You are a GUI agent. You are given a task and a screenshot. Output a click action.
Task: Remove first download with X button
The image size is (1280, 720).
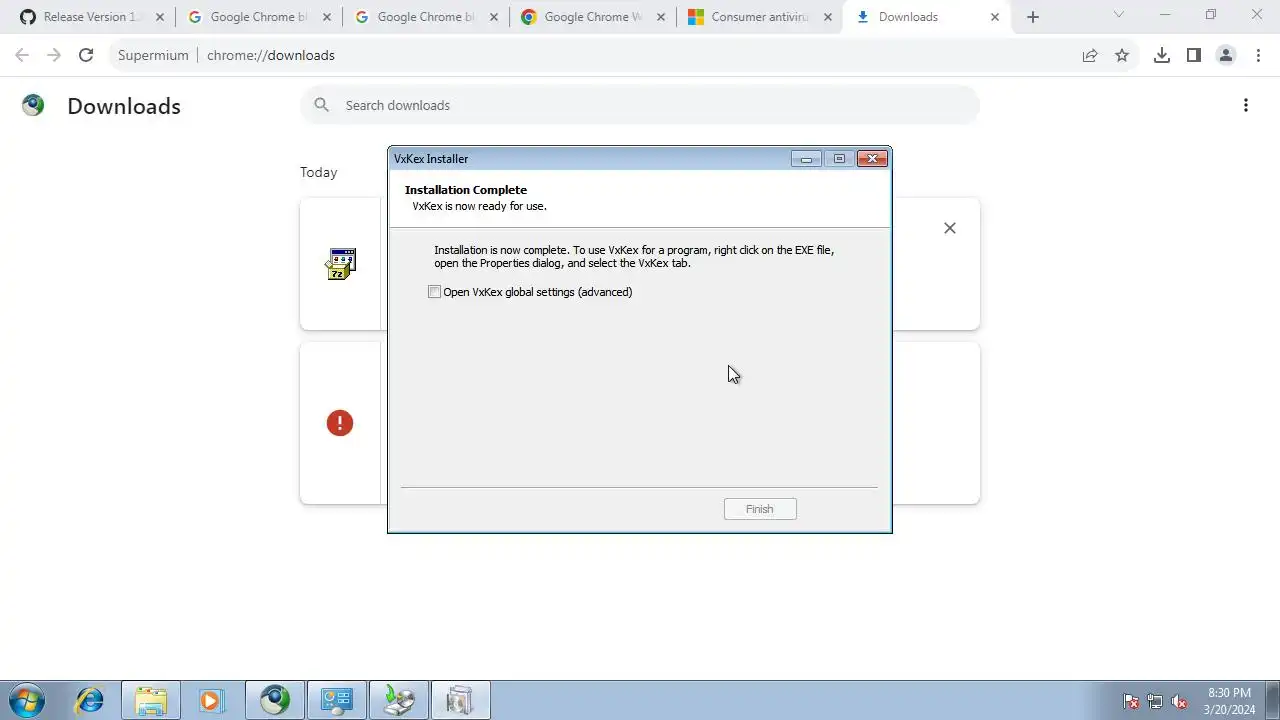(950, 228)
